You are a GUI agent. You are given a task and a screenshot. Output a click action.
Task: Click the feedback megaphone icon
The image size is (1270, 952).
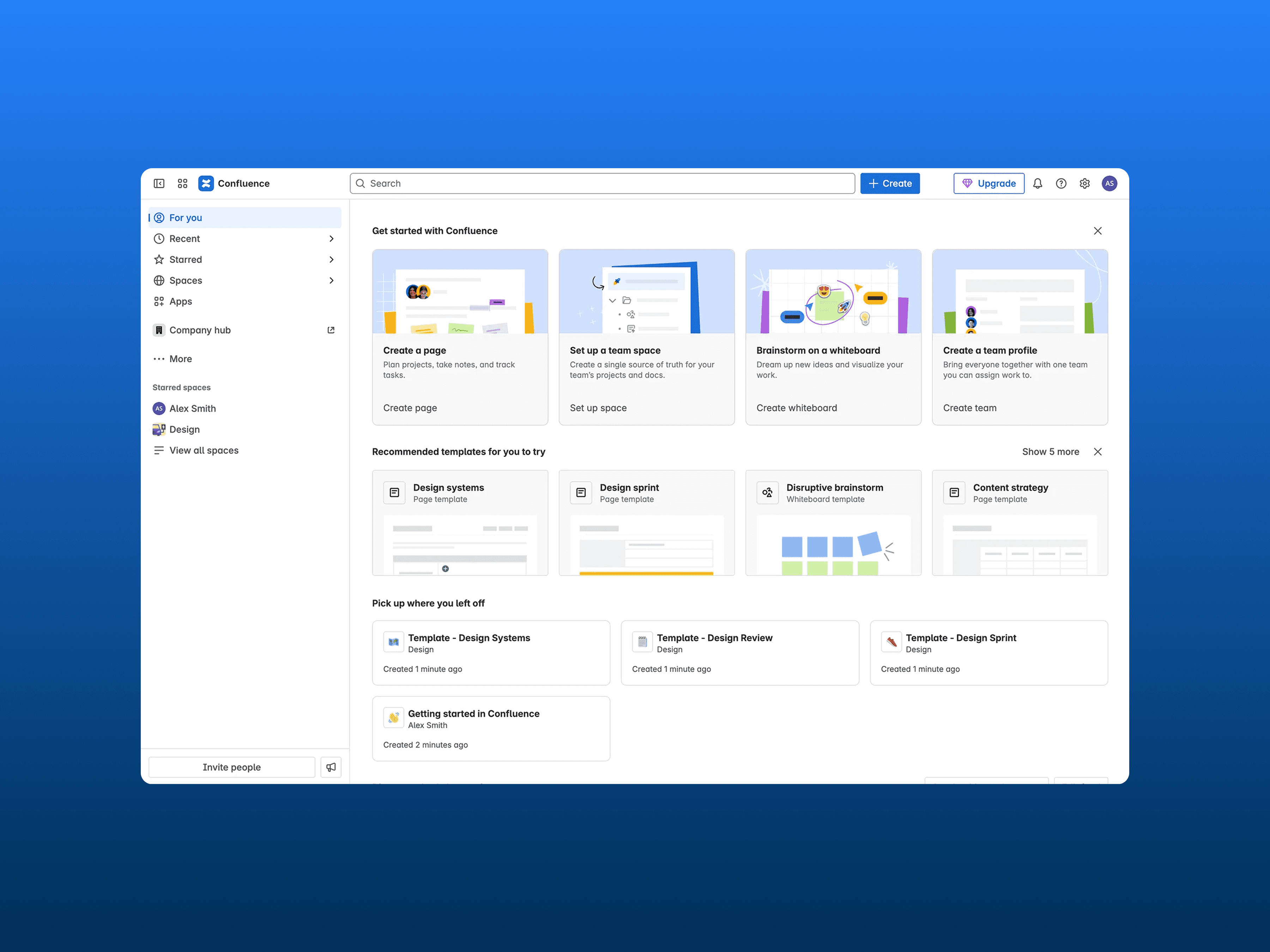click(x=331, y=767)
